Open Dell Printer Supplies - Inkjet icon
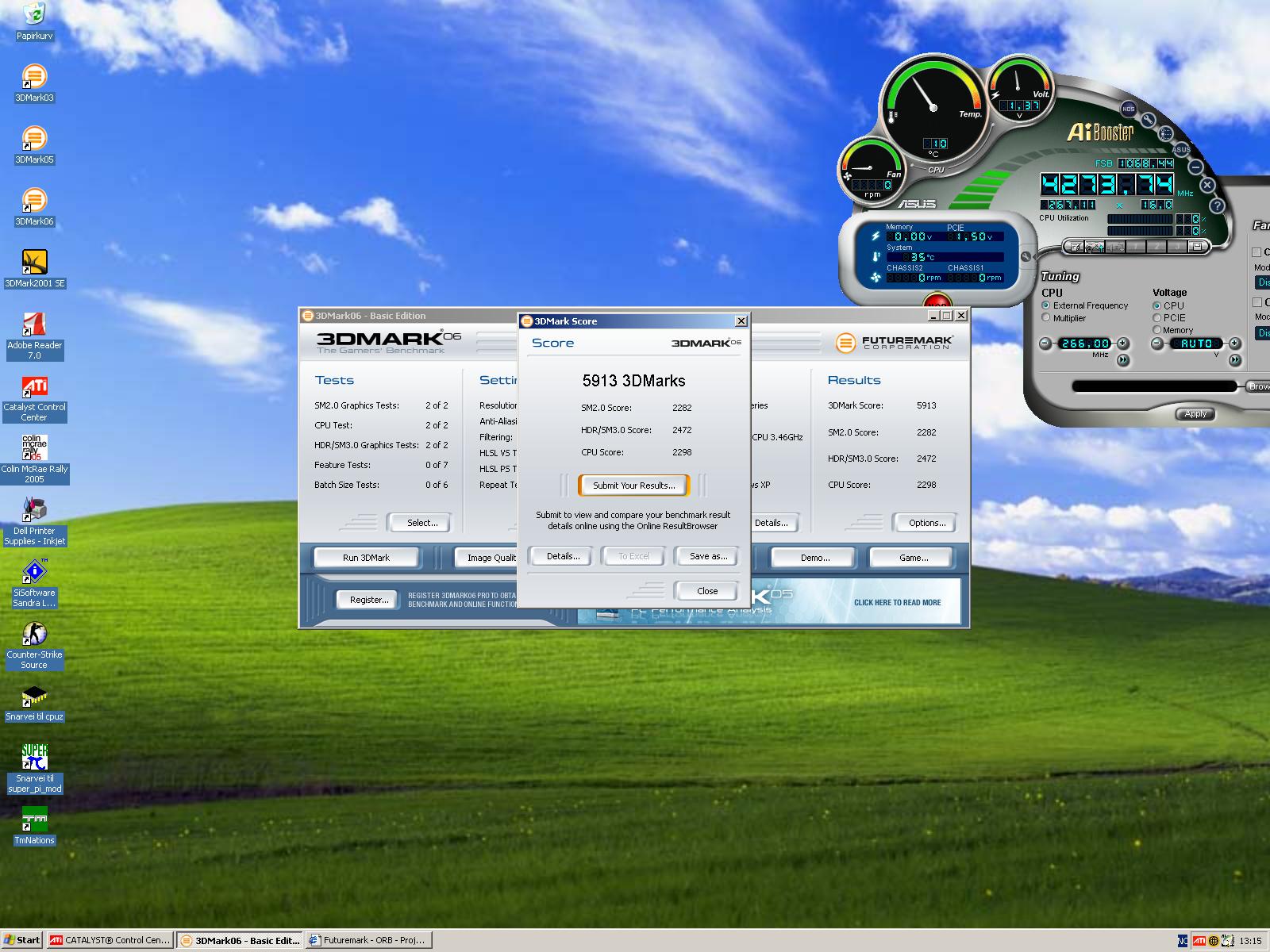This screenshot has height=952, width=1270. click(34, 521)
